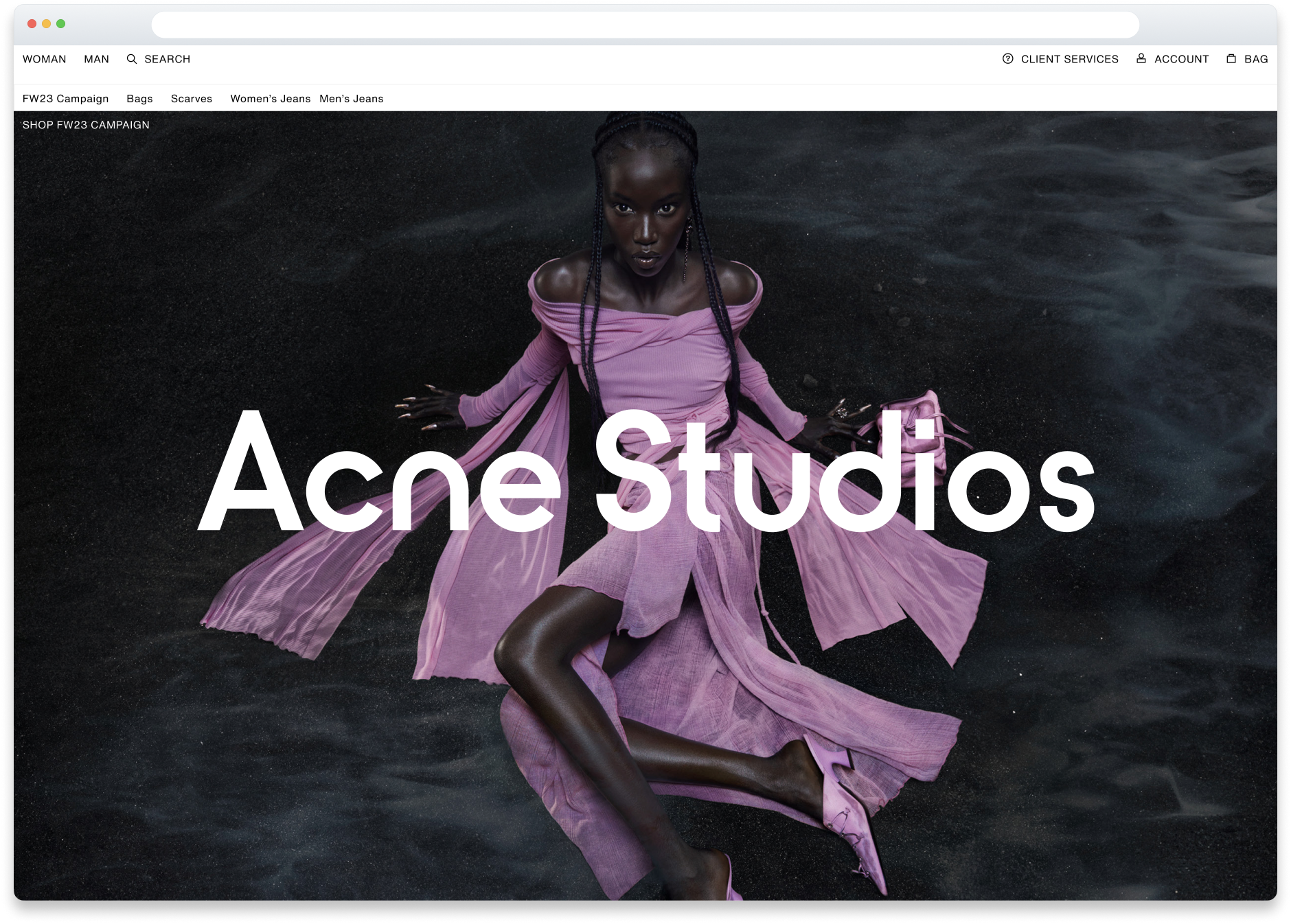Click the SHOP FW23 CAMPAIGN link

[86, 125]
